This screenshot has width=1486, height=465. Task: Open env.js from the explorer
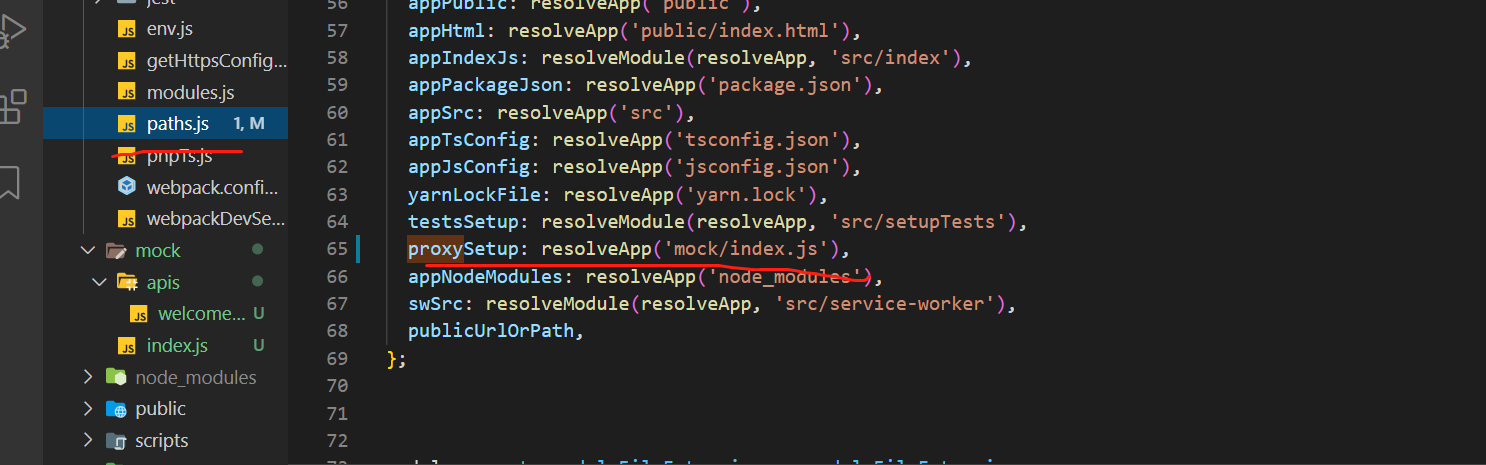coord(169,29)
